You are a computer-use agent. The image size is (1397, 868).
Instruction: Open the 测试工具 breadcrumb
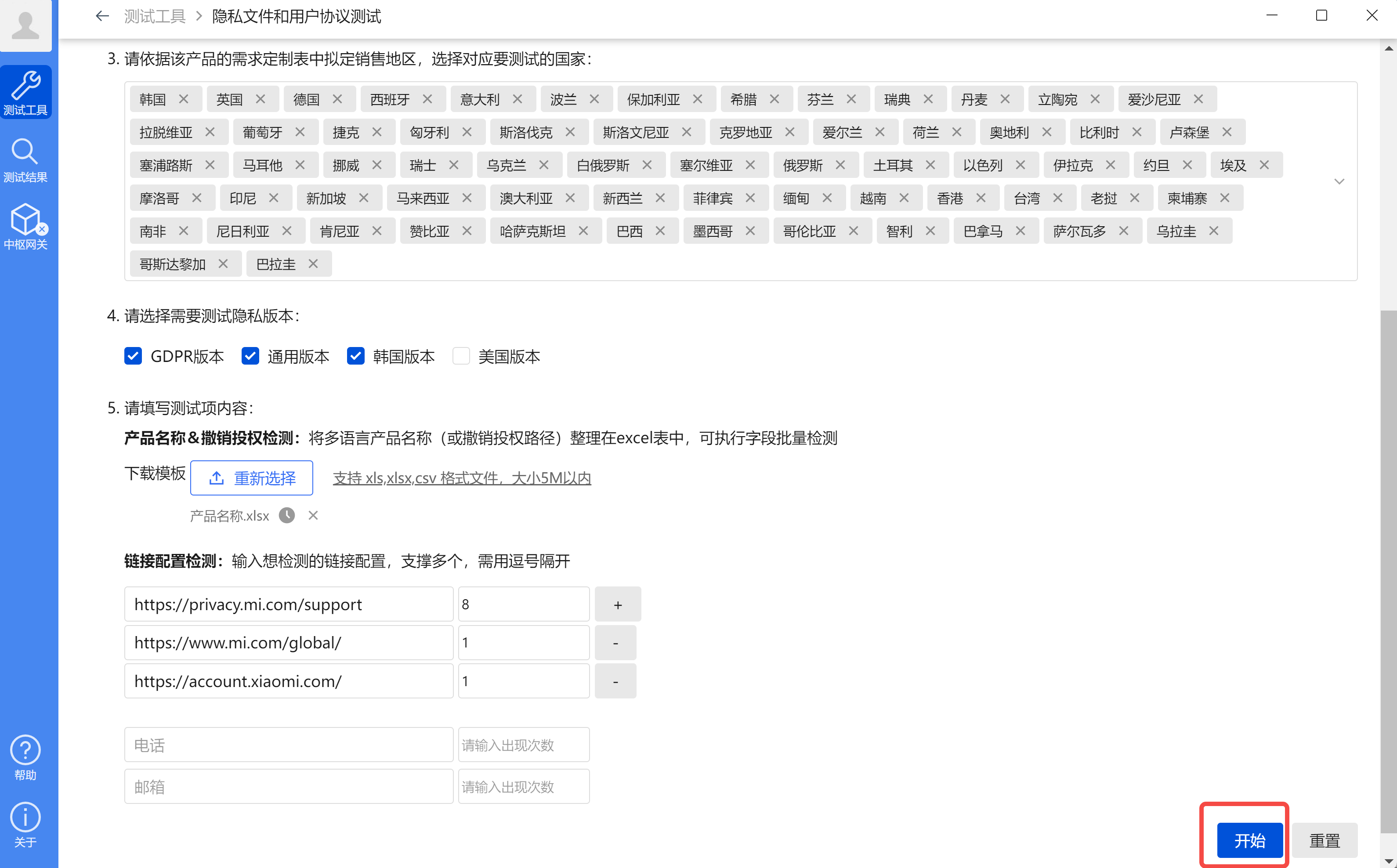(x=155, y=16)
